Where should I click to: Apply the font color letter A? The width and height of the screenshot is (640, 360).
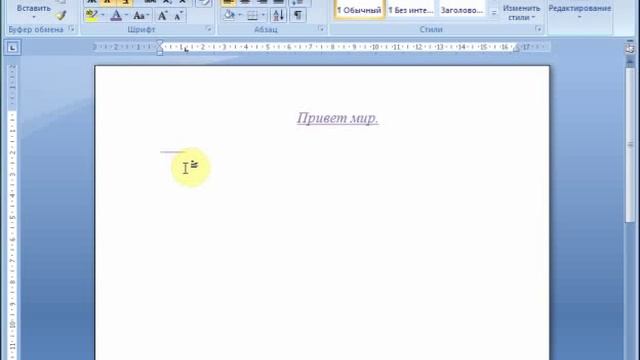tap(116, 16)
